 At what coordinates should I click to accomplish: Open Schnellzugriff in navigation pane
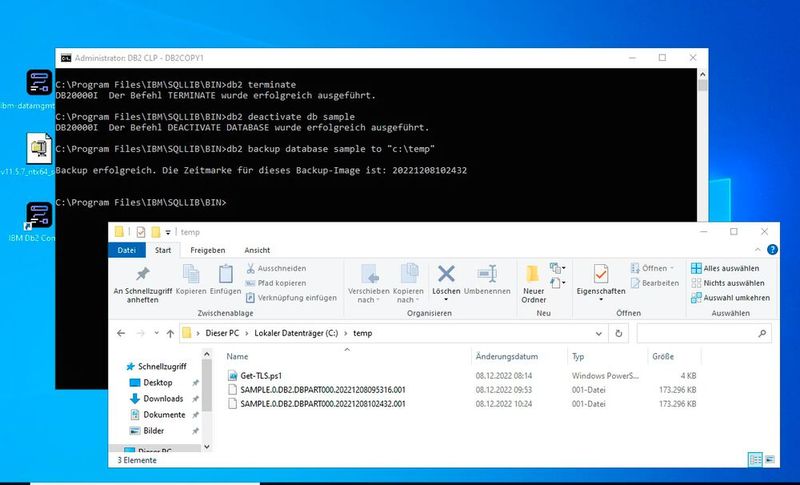click(x=156, y=366)
